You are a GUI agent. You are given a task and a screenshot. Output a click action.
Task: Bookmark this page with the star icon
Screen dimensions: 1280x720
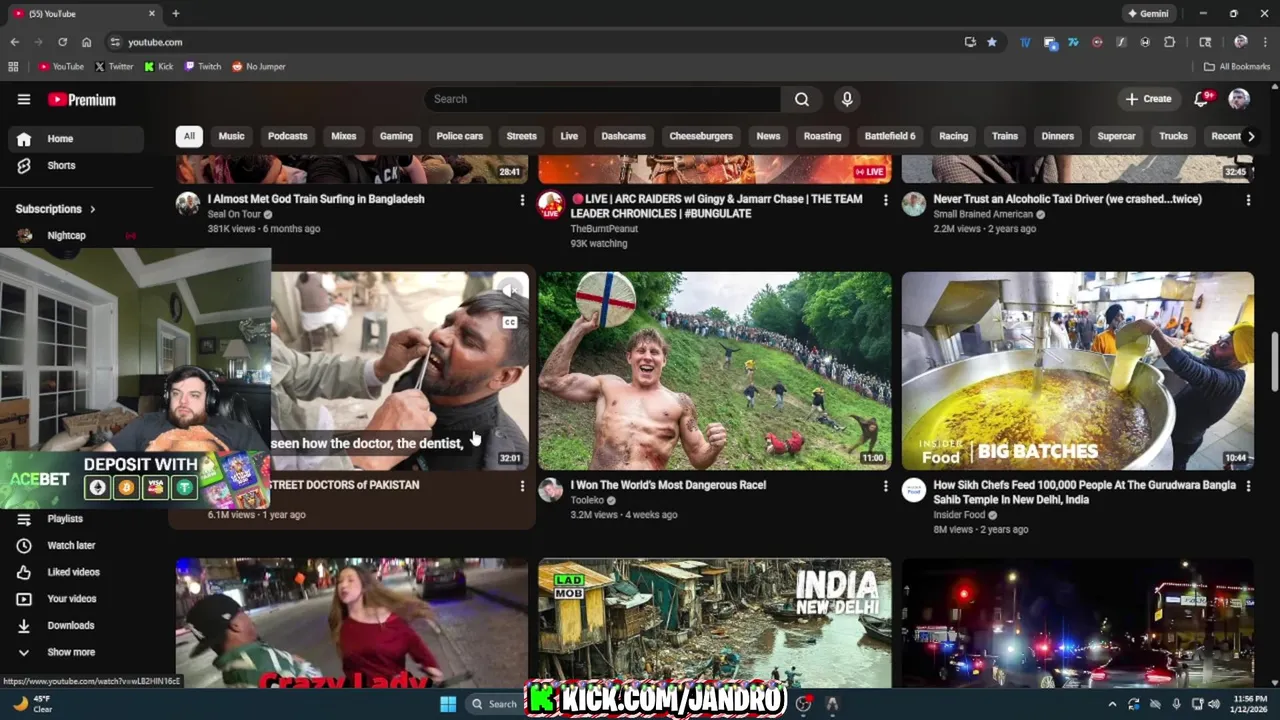click(992, 42)
